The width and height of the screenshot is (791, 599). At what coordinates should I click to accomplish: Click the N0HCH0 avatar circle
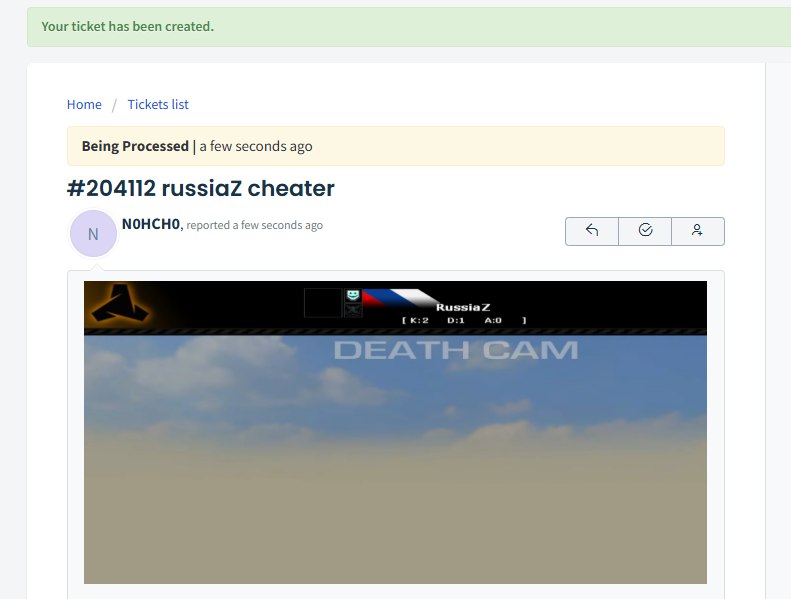coord(93,234)
